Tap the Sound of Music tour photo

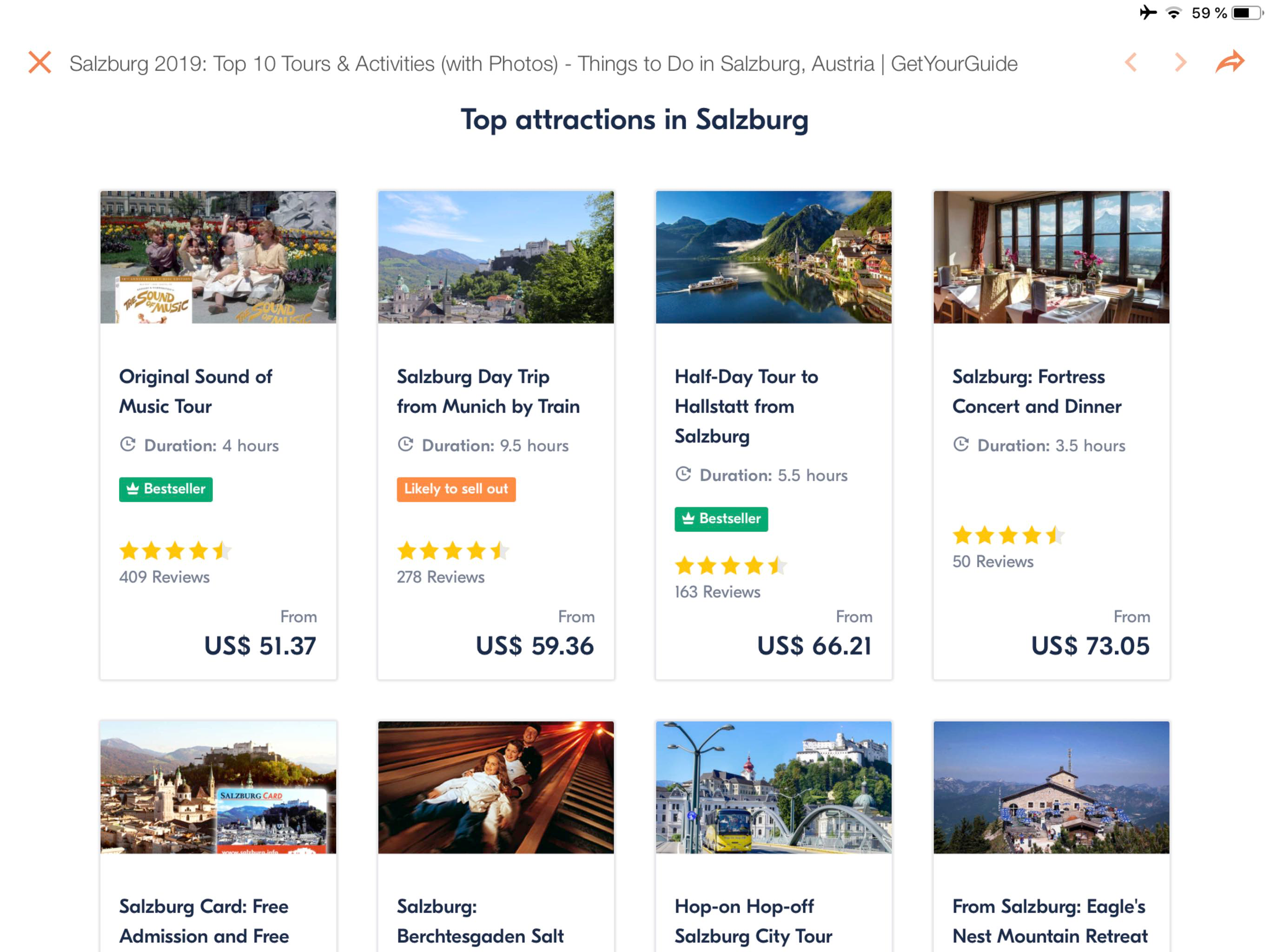pyautogui.click(x=218, y=257)
